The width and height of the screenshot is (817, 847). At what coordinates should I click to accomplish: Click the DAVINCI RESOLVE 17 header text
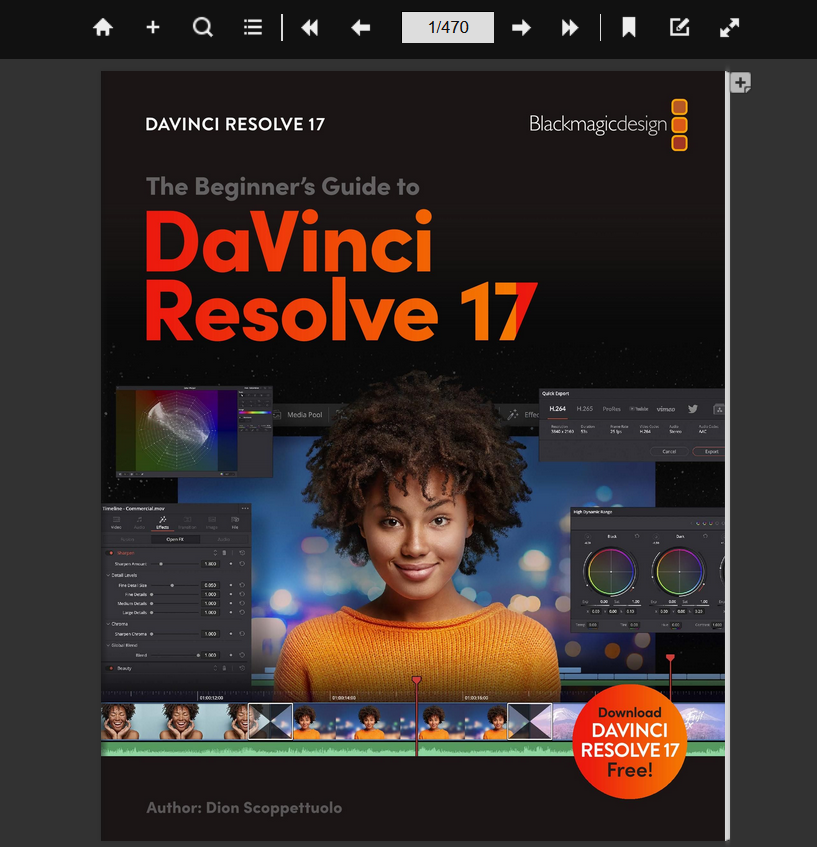point(235,124)
